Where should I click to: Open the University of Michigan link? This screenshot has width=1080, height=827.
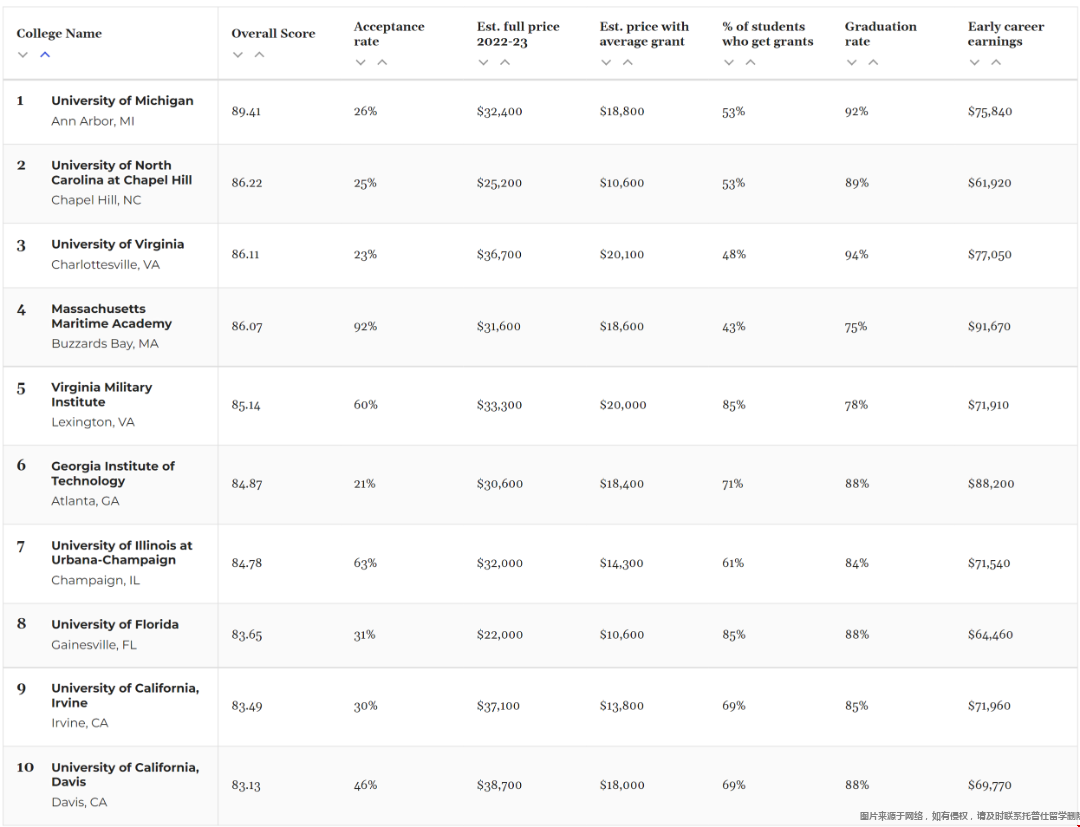pyautogui.click(x=122, y=101)
